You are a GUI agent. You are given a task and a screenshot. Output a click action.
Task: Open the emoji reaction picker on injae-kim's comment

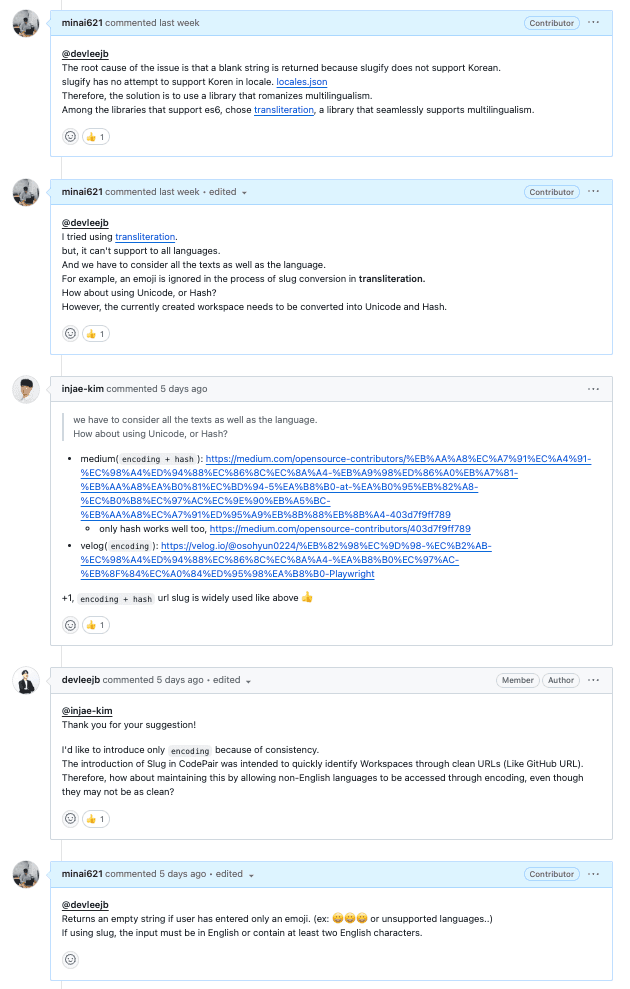click(x=70, y=624)
